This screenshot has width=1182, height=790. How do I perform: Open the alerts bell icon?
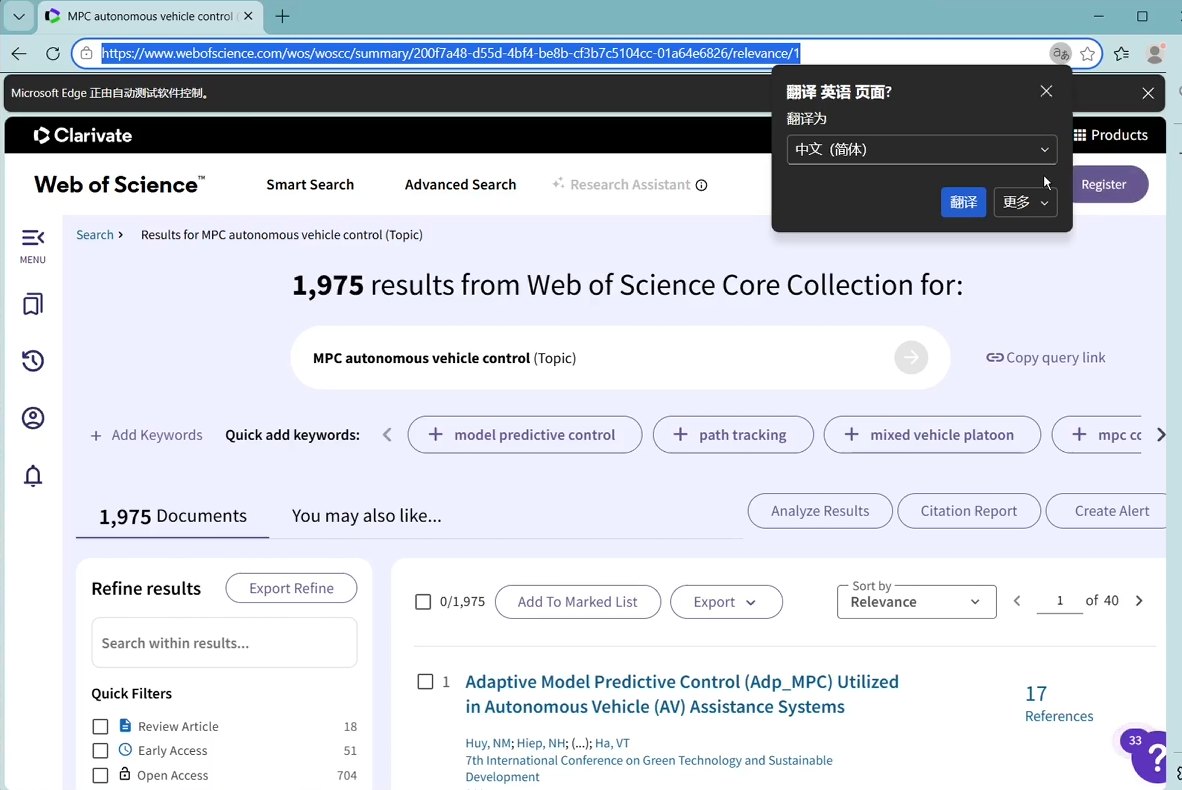point(32,476)
